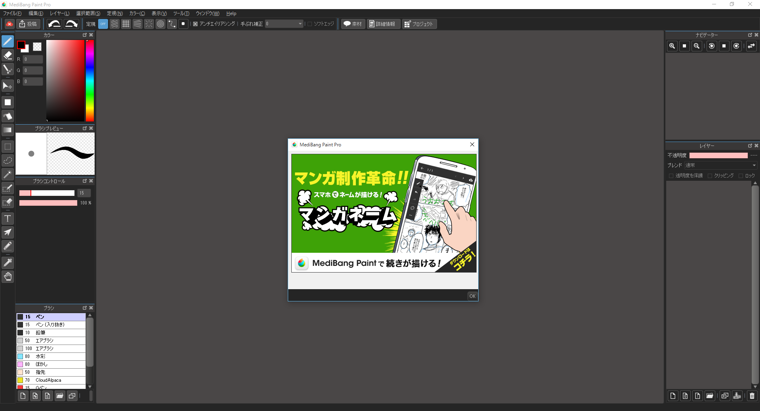Adjust the brush size slider
Screen dimensions: 760x411
click(47, 193)
